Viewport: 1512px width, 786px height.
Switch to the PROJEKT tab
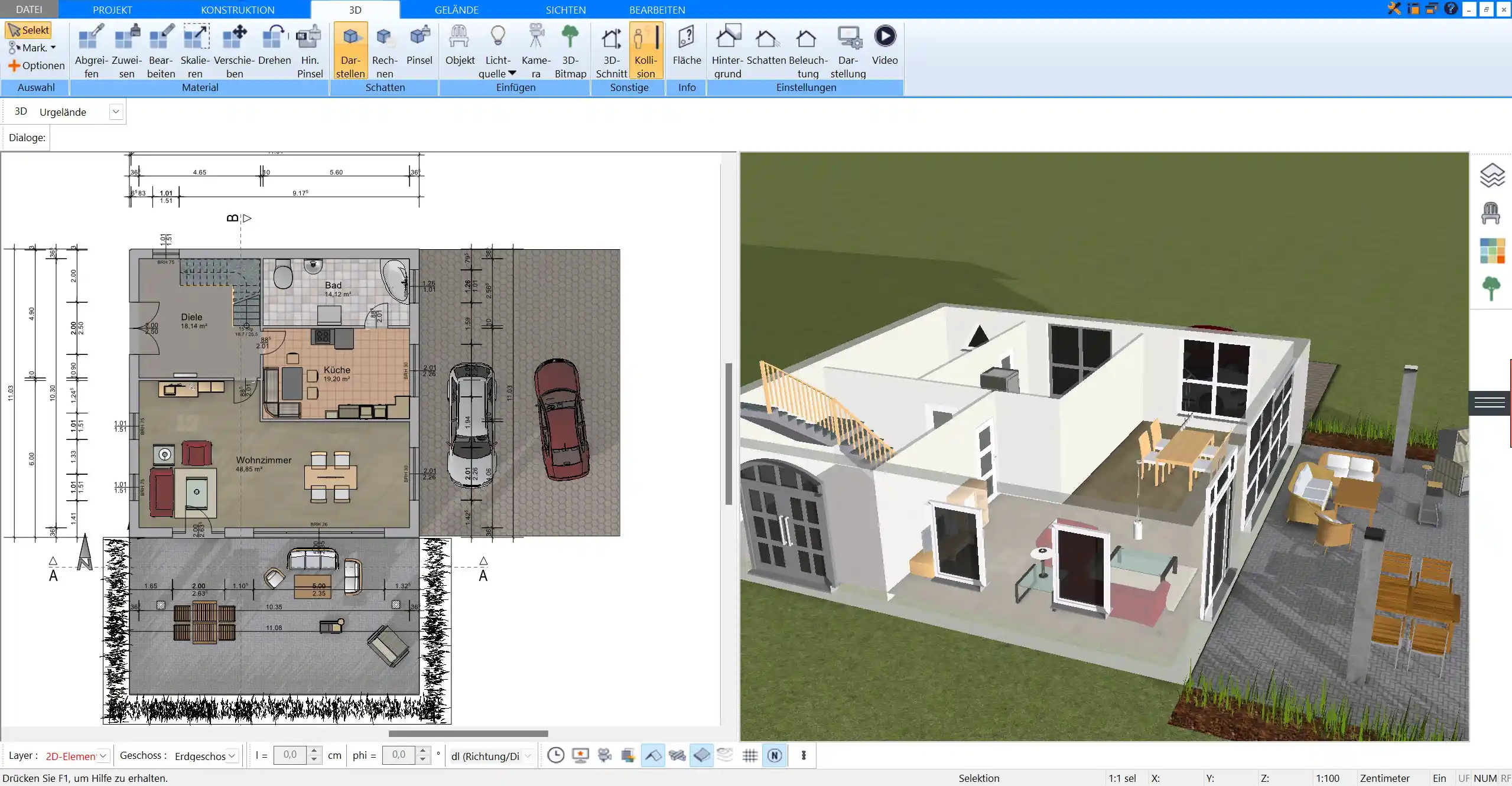112,10
